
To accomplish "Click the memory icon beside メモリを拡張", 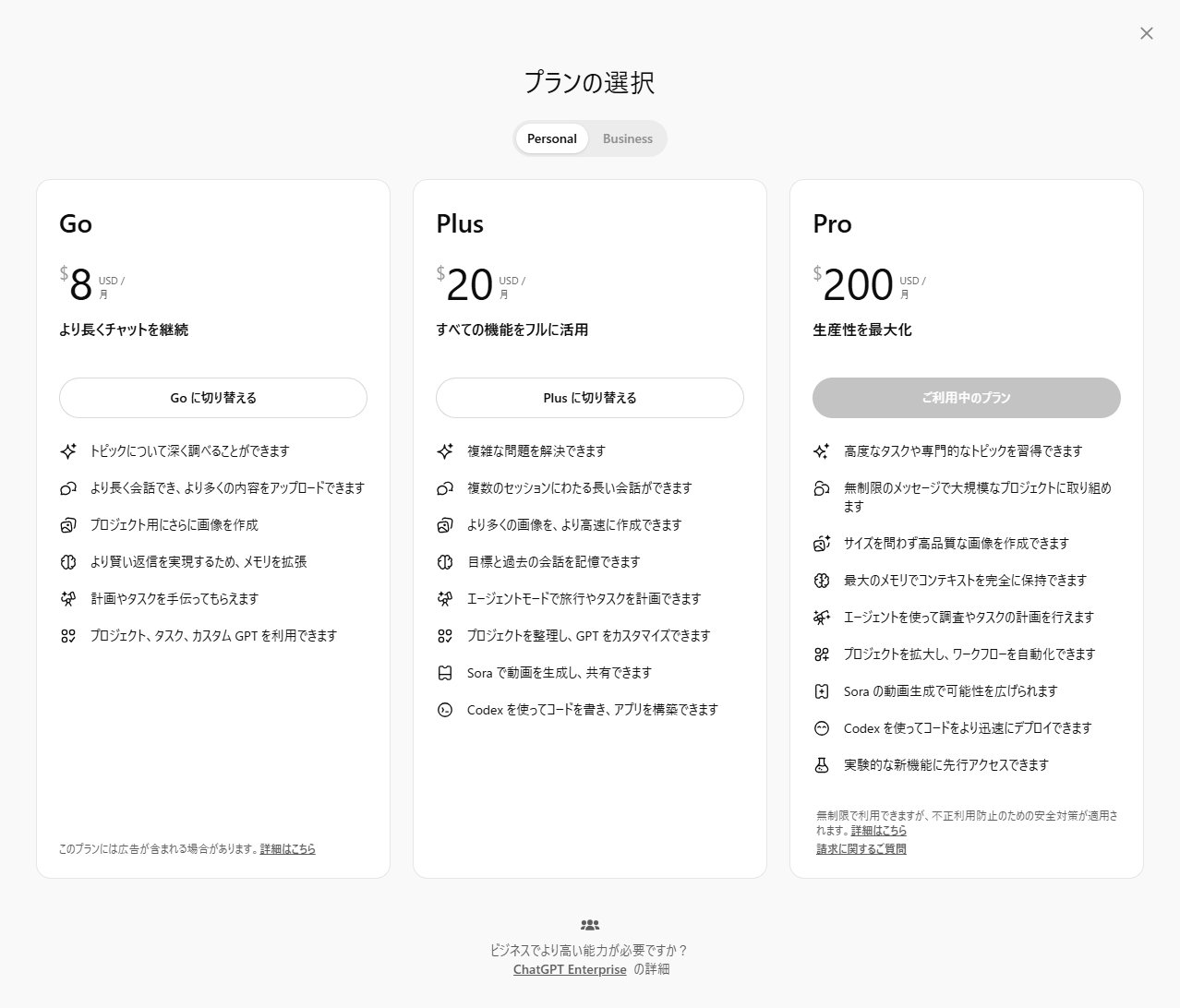I will 67,562.
